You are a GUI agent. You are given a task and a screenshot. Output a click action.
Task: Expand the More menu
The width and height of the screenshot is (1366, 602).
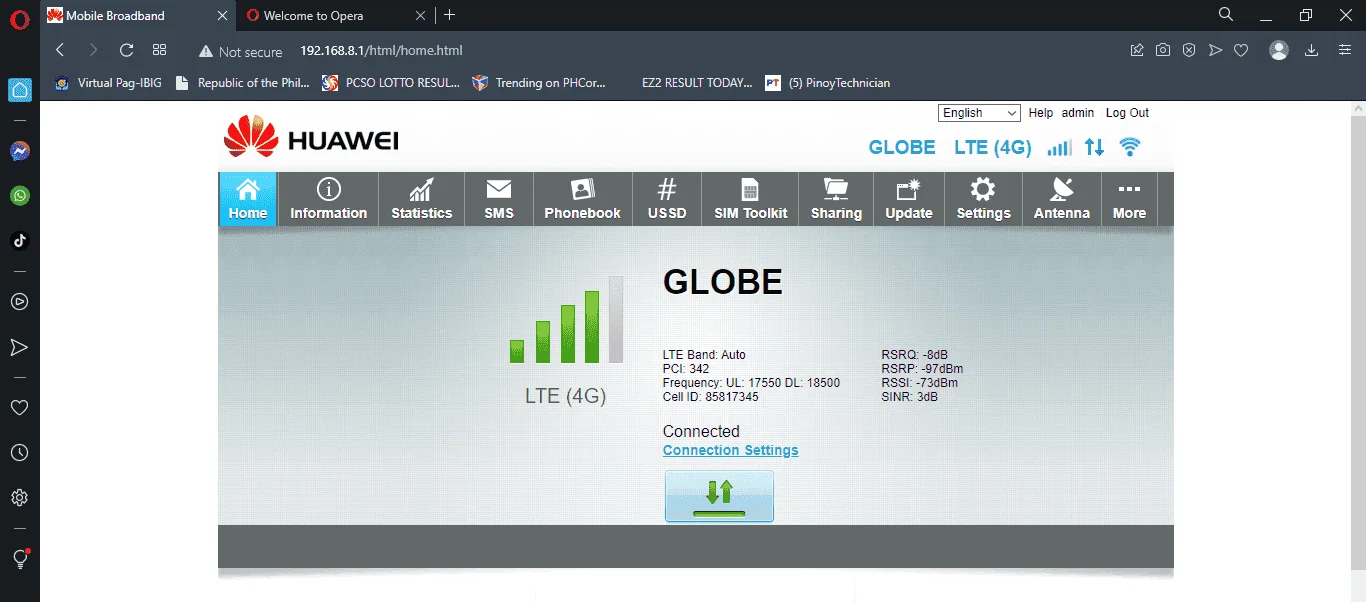click(x=1129, y=199)
